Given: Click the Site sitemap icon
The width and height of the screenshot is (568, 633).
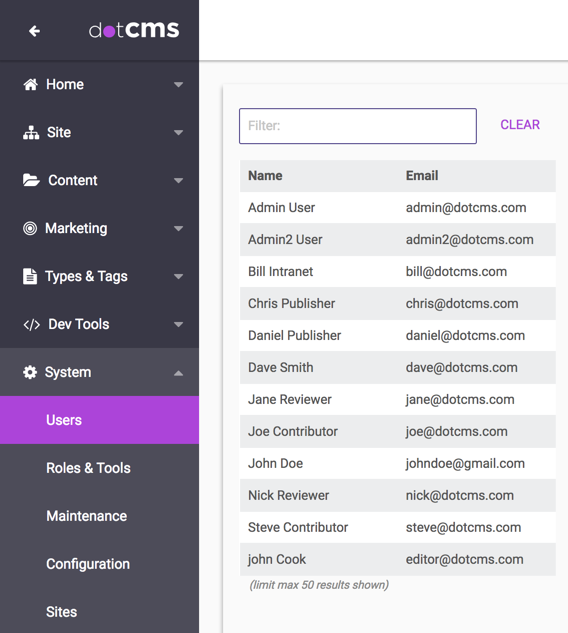Looking at the screenshot, I should click(x=31, y=132).
